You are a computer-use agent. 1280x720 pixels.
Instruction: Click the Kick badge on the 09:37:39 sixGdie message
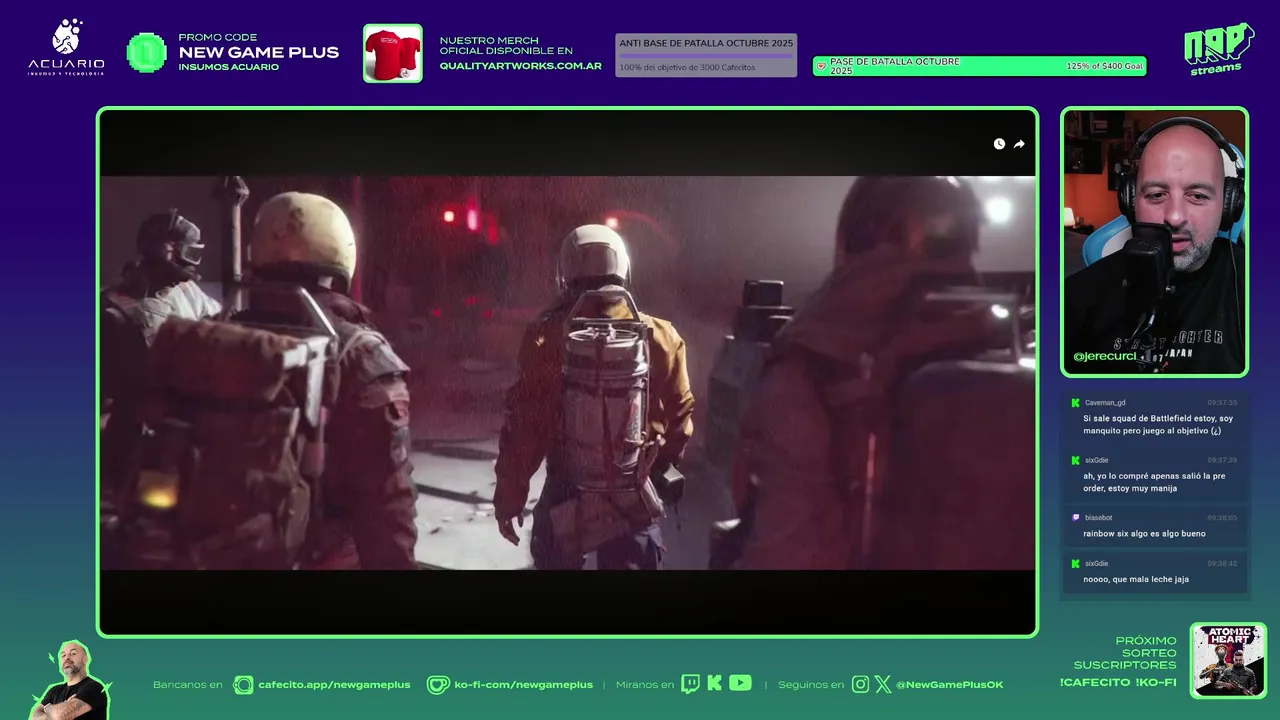1075,460
